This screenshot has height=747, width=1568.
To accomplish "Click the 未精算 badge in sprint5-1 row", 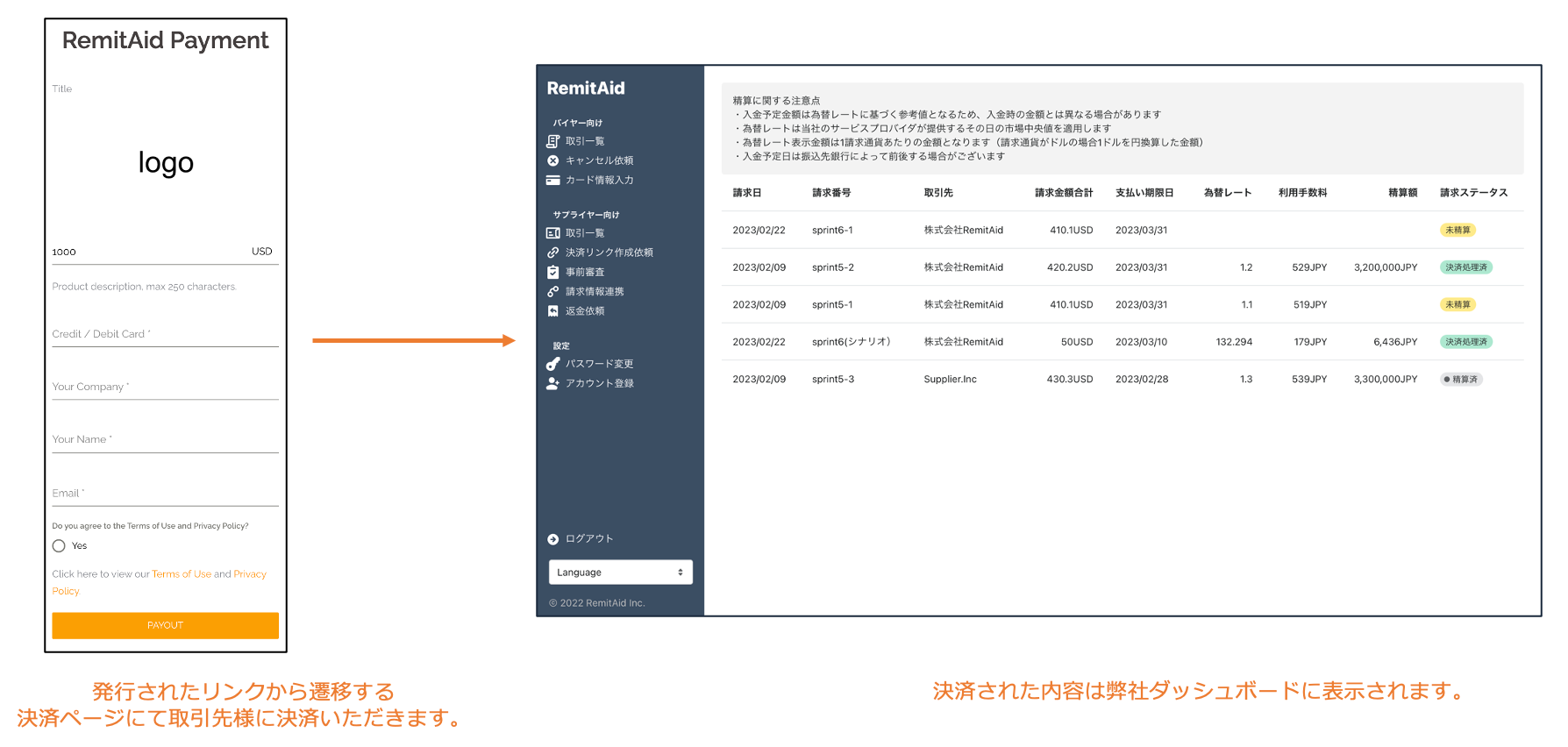I will click(x=1458, y=305).
